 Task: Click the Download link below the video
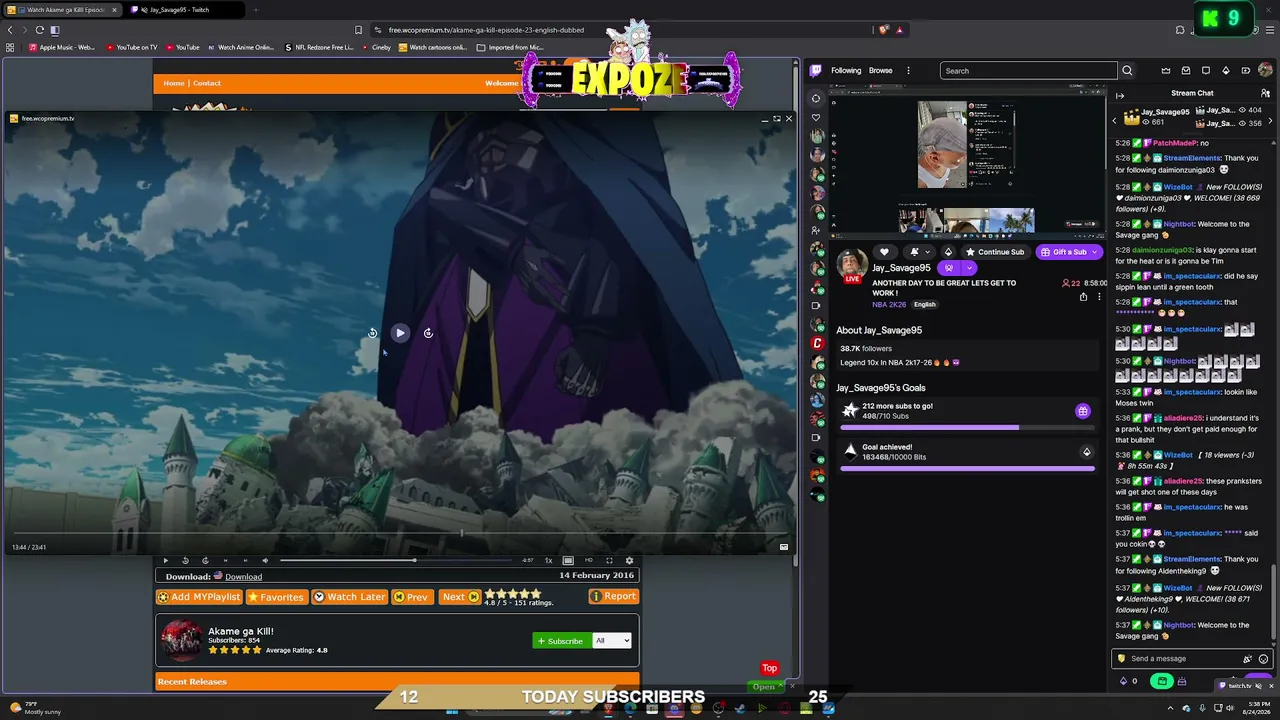click(x=243, y=577)
